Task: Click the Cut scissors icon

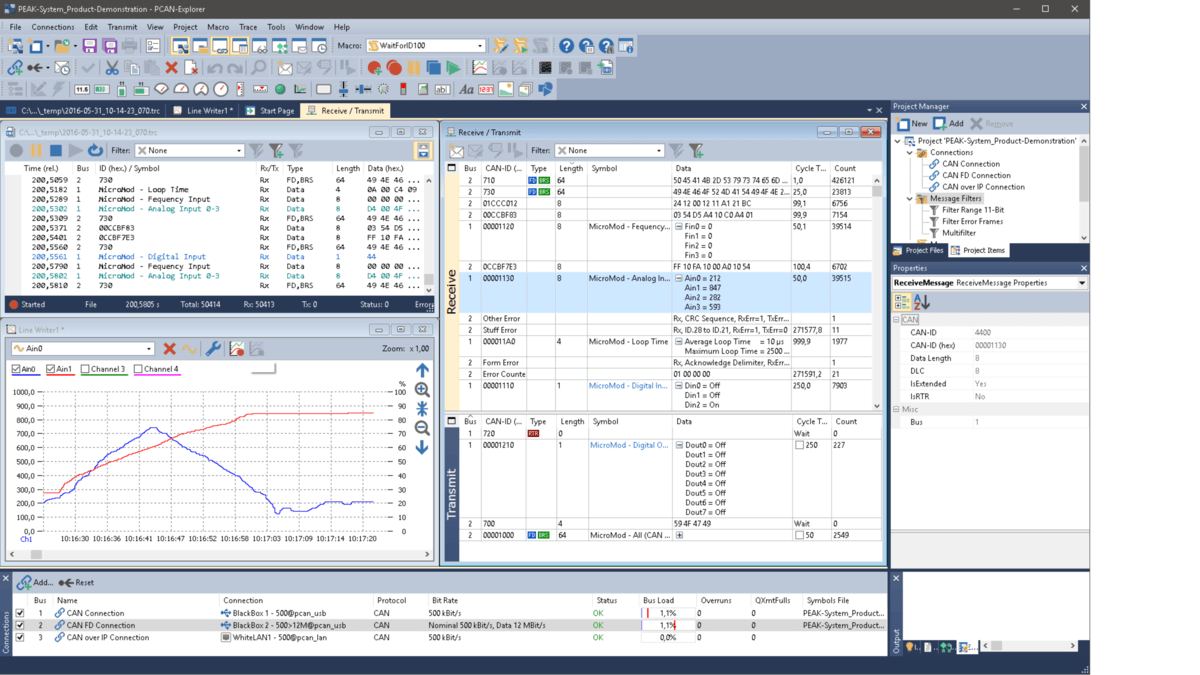Action: point(112,68)
